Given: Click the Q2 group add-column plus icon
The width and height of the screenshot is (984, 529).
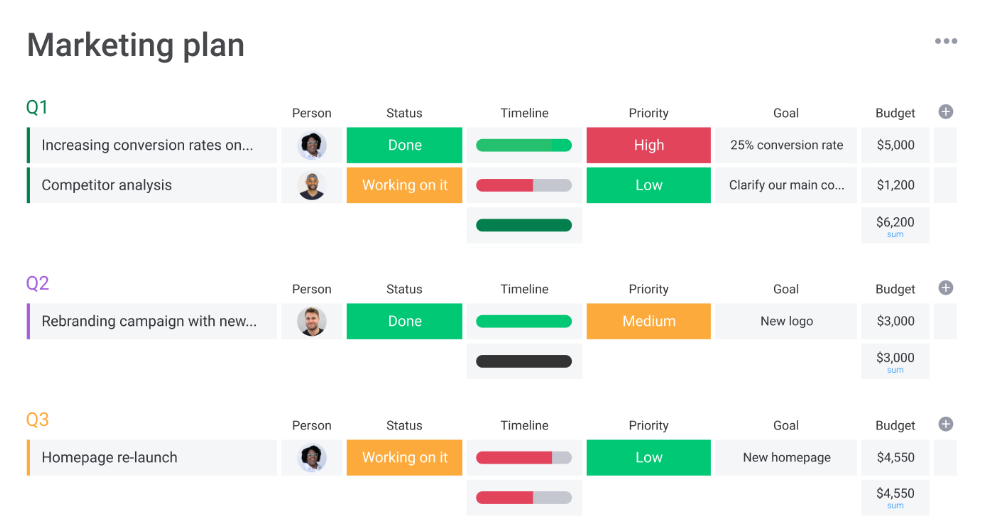Looking at the screenshot, I should pyautogui.click(x=945, y=288).
